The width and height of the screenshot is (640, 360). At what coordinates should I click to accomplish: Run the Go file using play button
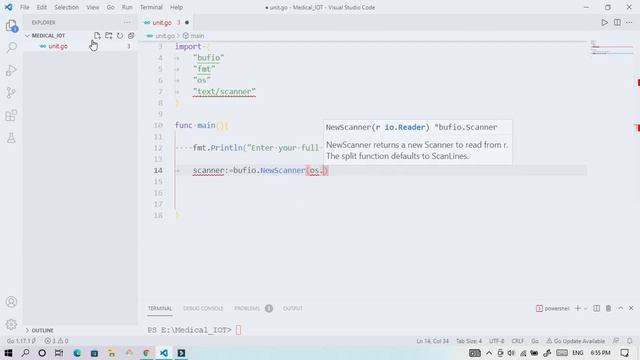[x=604, y=22]
